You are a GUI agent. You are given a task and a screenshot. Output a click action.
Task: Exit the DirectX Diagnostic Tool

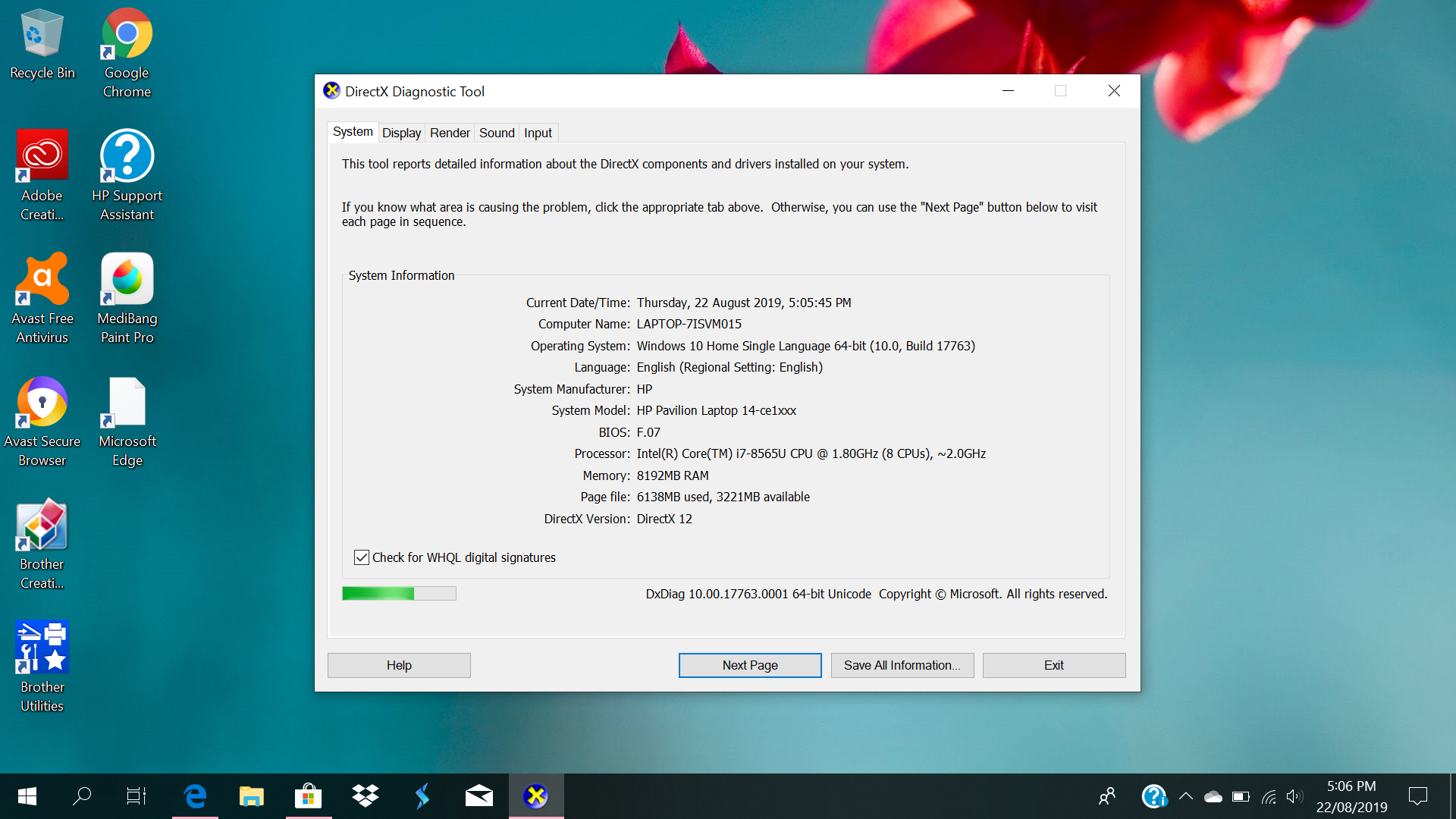1054,665
